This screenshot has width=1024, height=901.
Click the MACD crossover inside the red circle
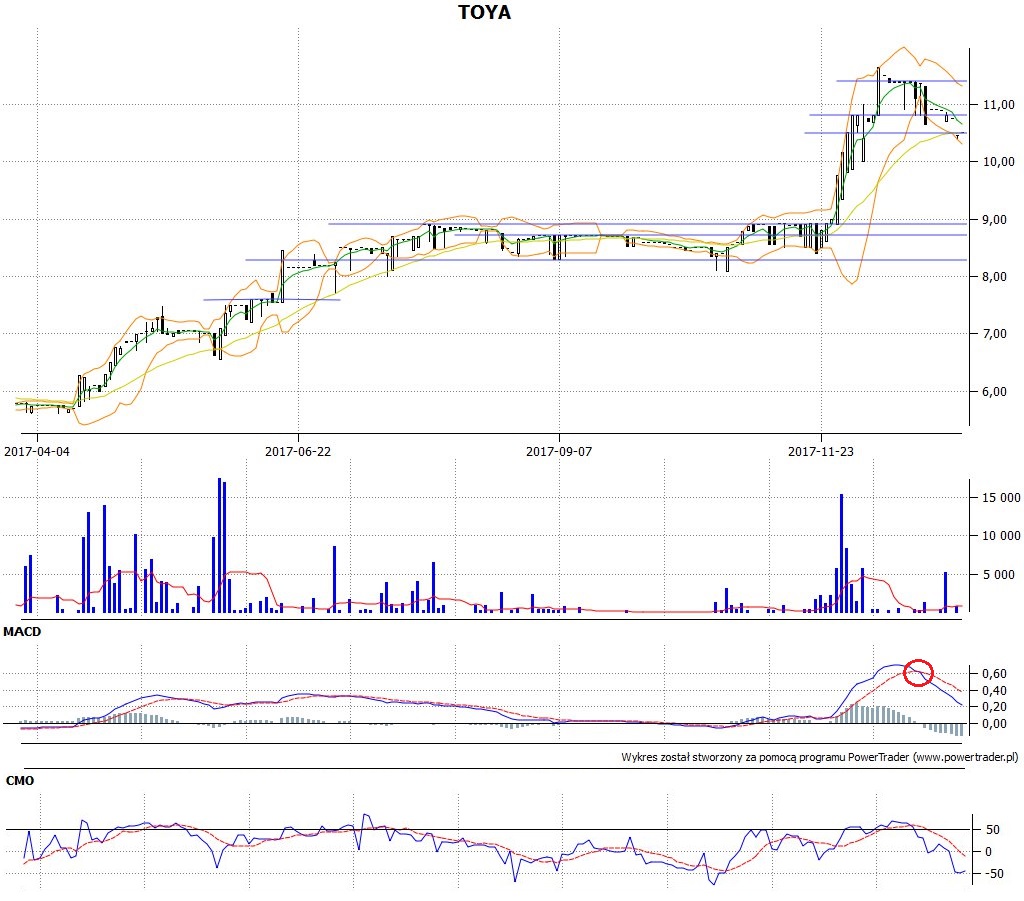click(x=918, y=672)
